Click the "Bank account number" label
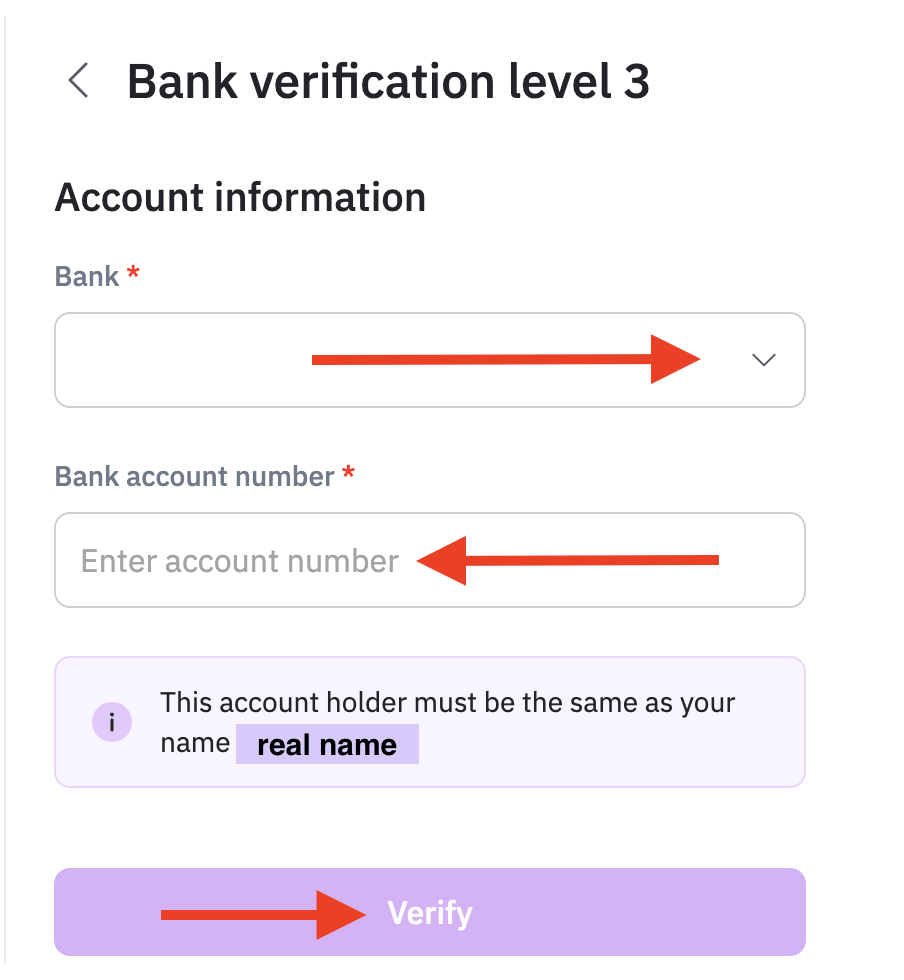 [x=194, y=476]
